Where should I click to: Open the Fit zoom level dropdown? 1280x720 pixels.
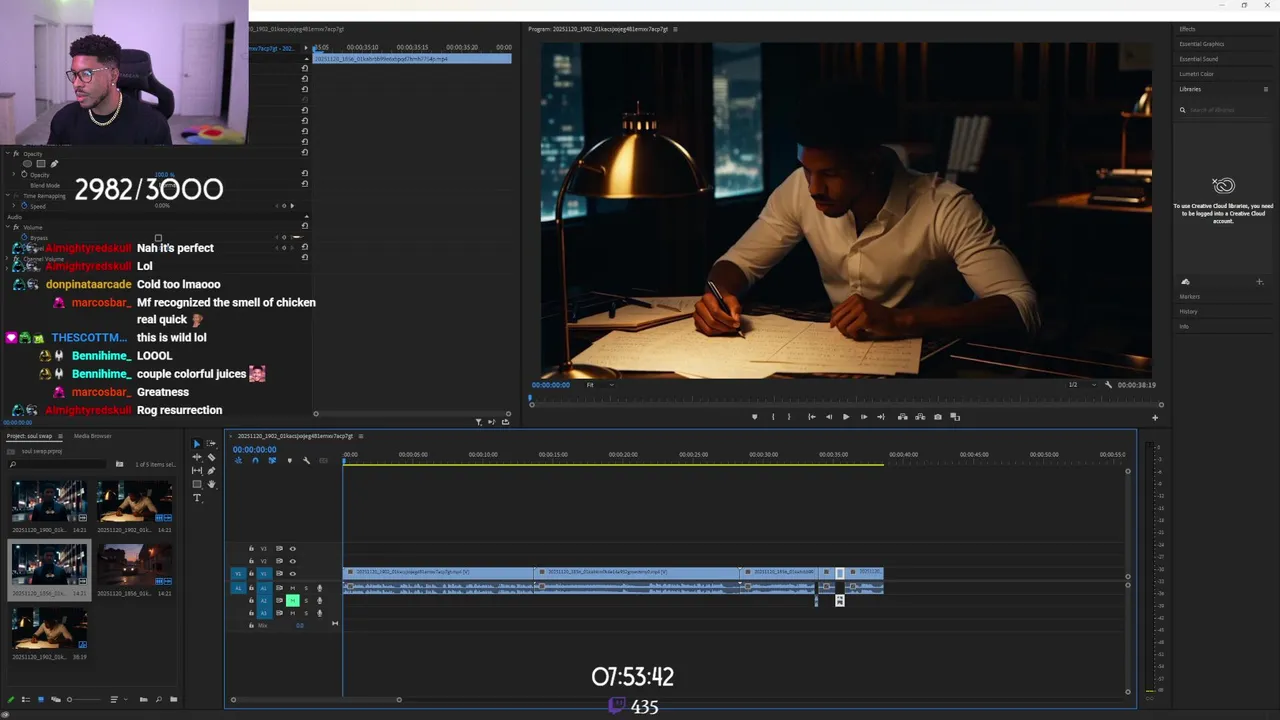point(600,385)
